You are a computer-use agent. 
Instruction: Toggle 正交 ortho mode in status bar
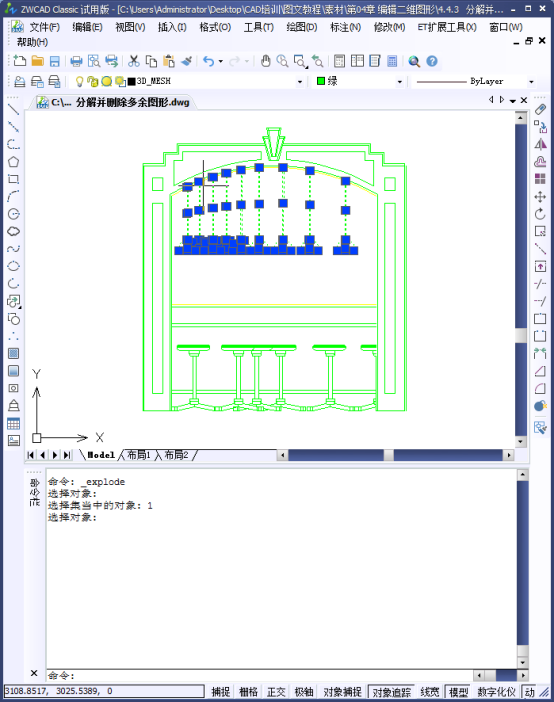(276, 692)
